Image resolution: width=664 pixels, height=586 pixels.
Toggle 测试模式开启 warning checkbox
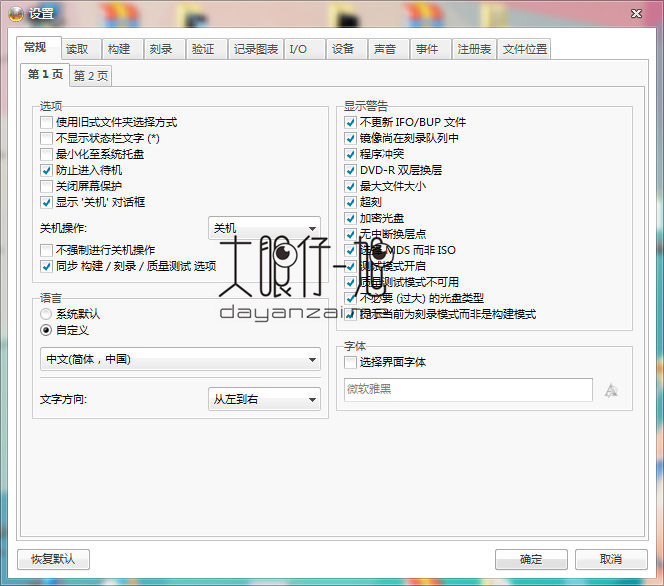[x=385, y=266]
